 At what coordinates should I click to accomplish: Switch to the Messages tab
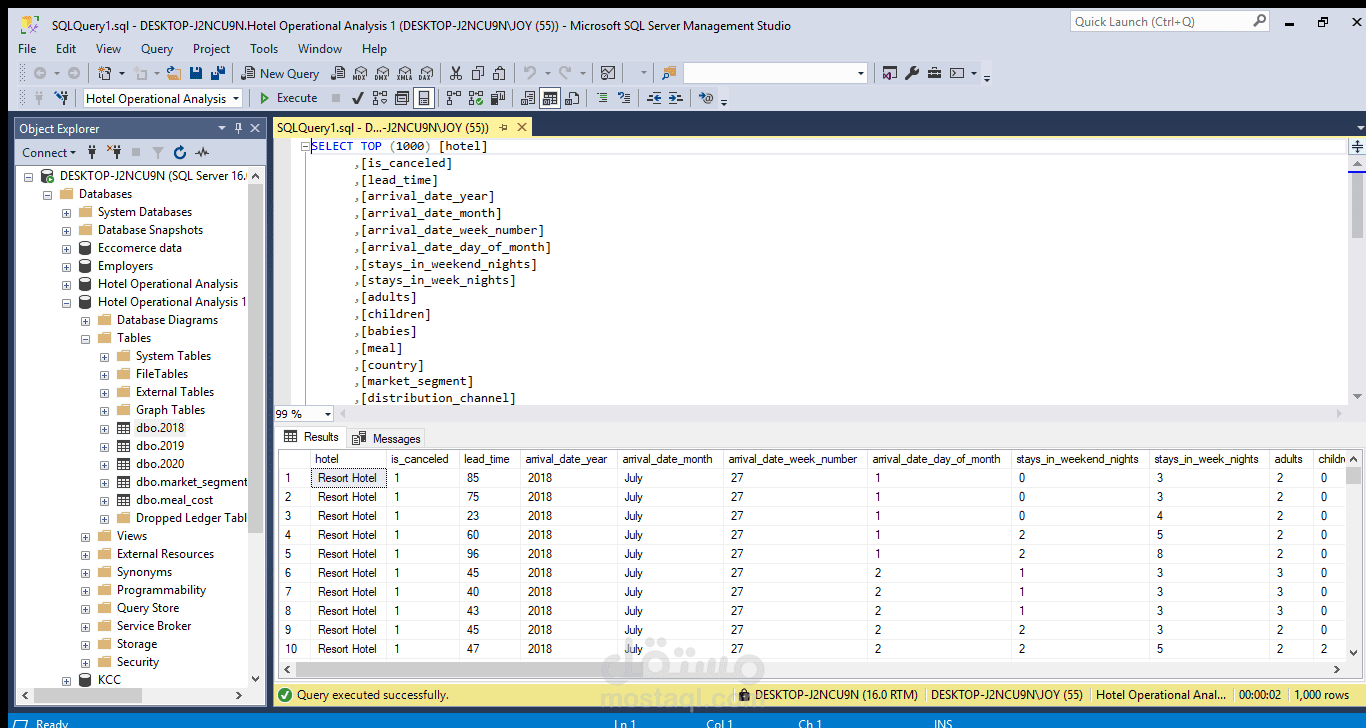387,438
